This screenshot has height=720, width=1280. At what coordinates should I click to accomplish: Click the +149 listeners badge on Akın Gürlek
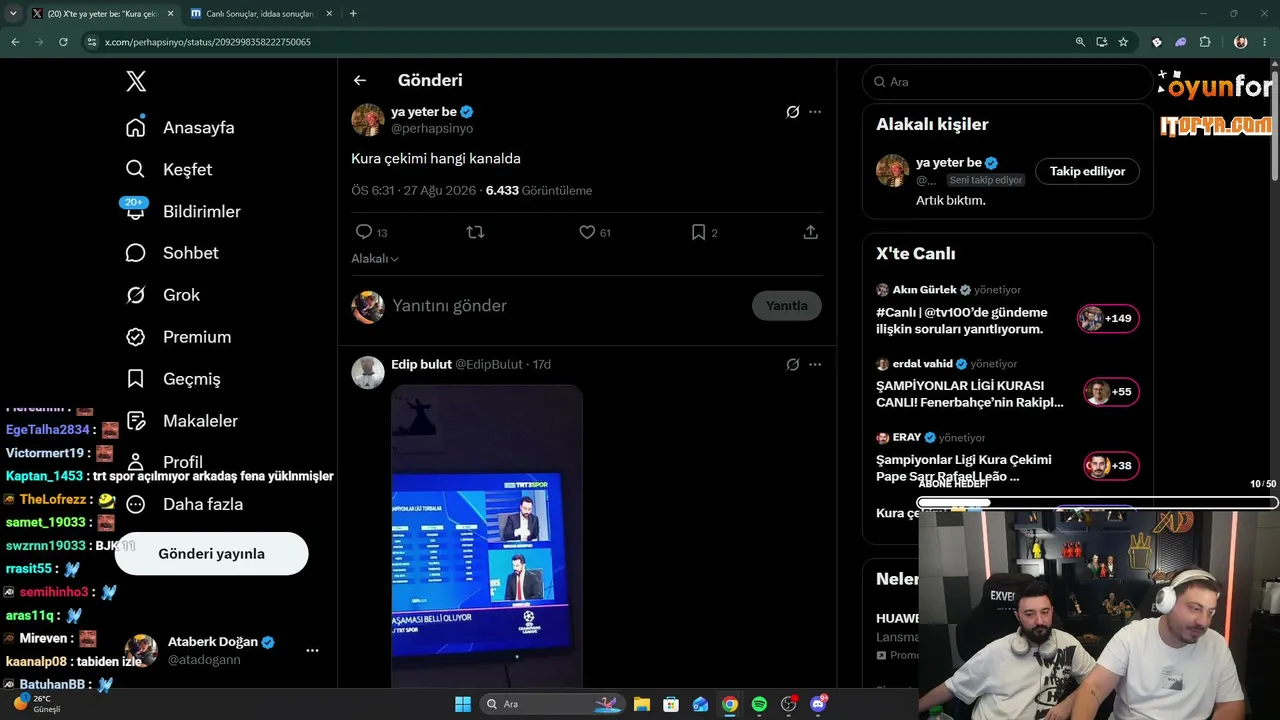[1108, 319]
